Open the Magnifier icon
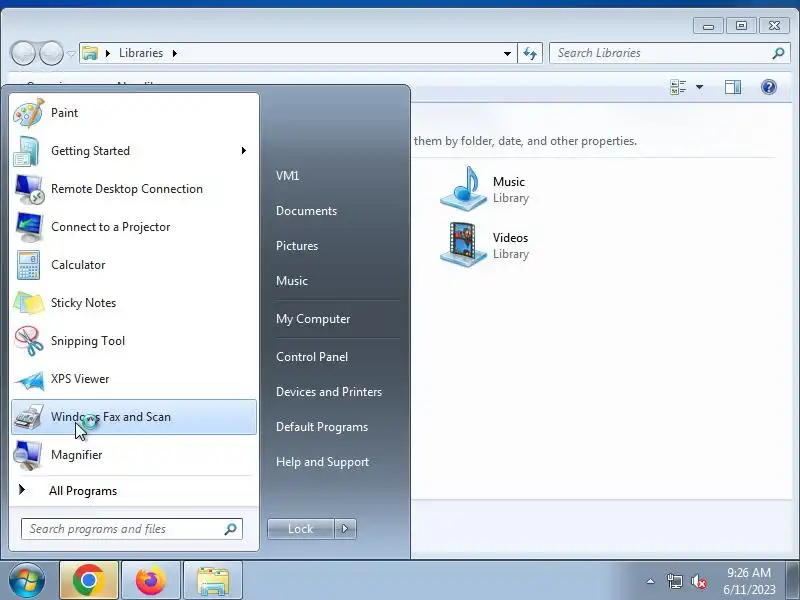This screenshot has height=600, width=800. click(x=29, y=455)
